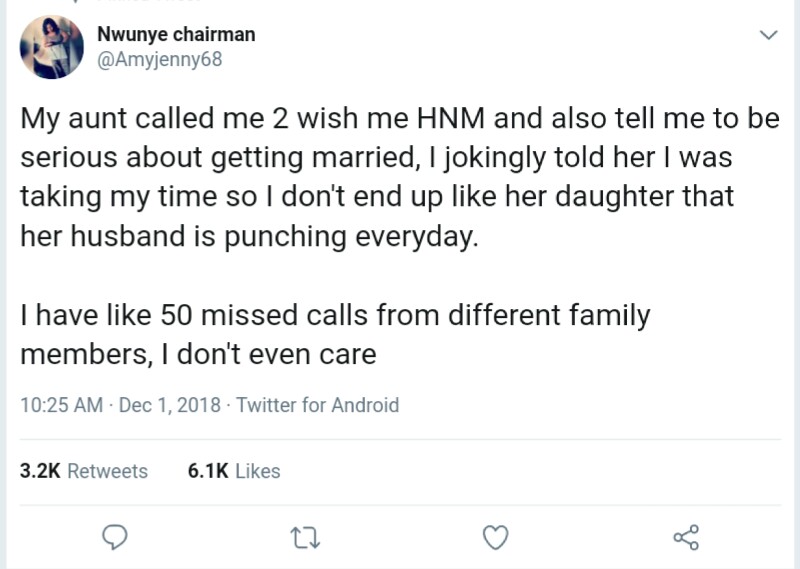The image size is (800, 569).
Task: View the 3.2K Retweets list
Action: [84, 471]
